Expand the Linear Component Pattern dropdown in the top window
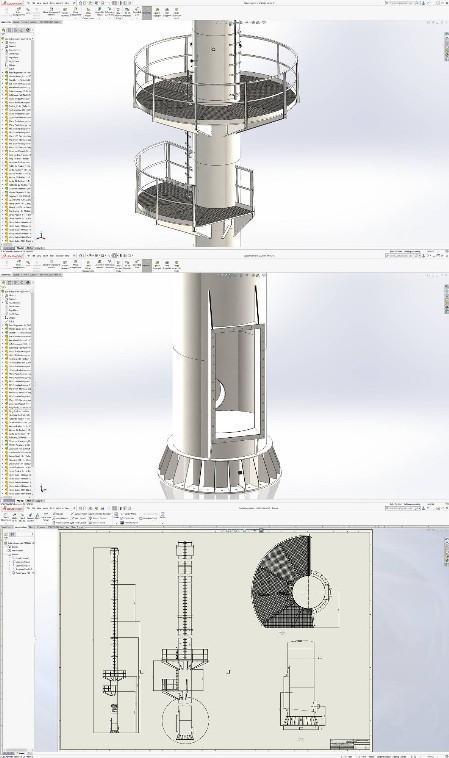This screenshot has height=758, width=449. (x=50, y=18)
